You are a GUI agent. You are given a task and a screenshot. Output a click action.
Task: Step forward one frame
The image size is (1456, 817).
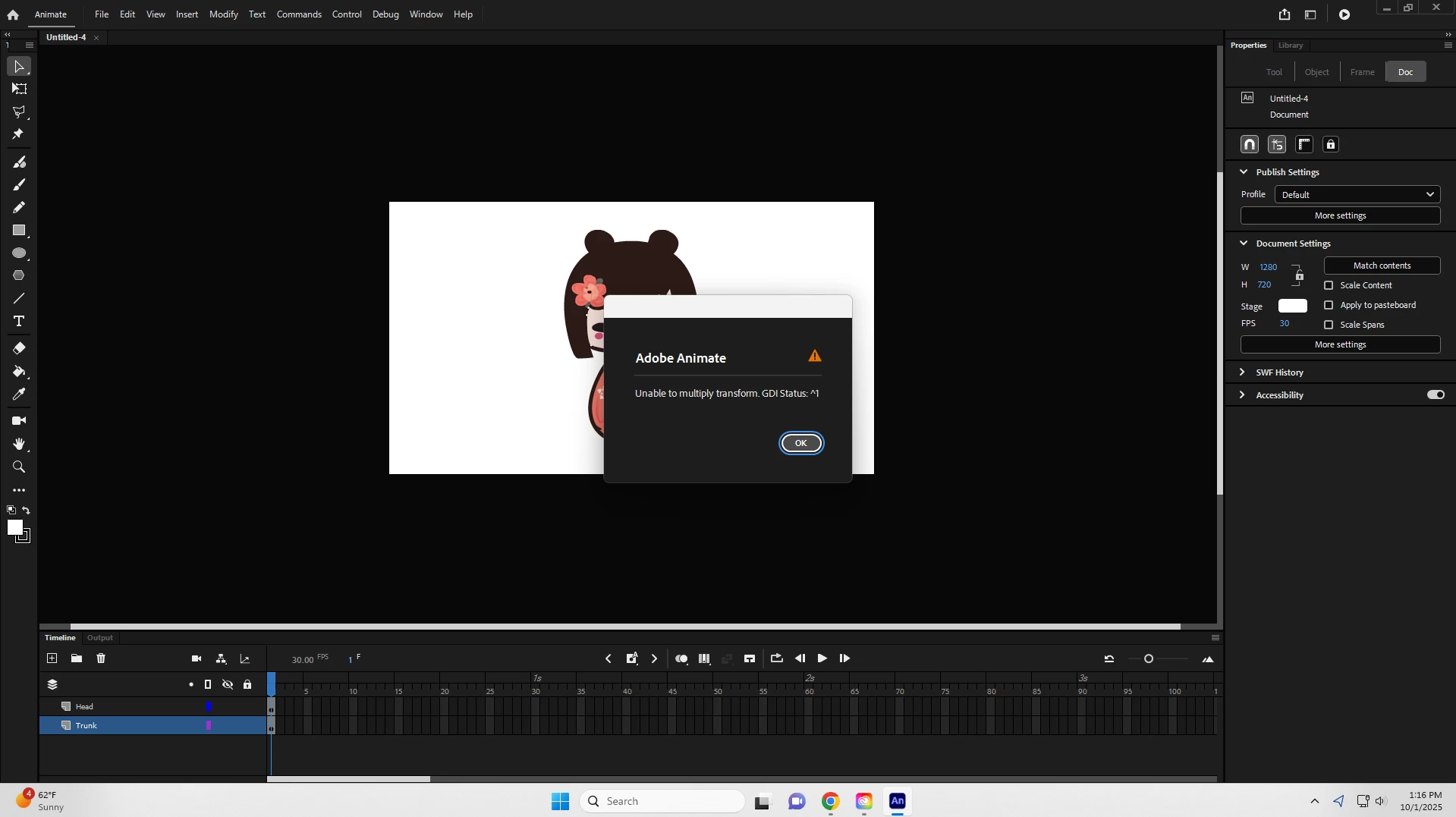(x=844, y=658)
